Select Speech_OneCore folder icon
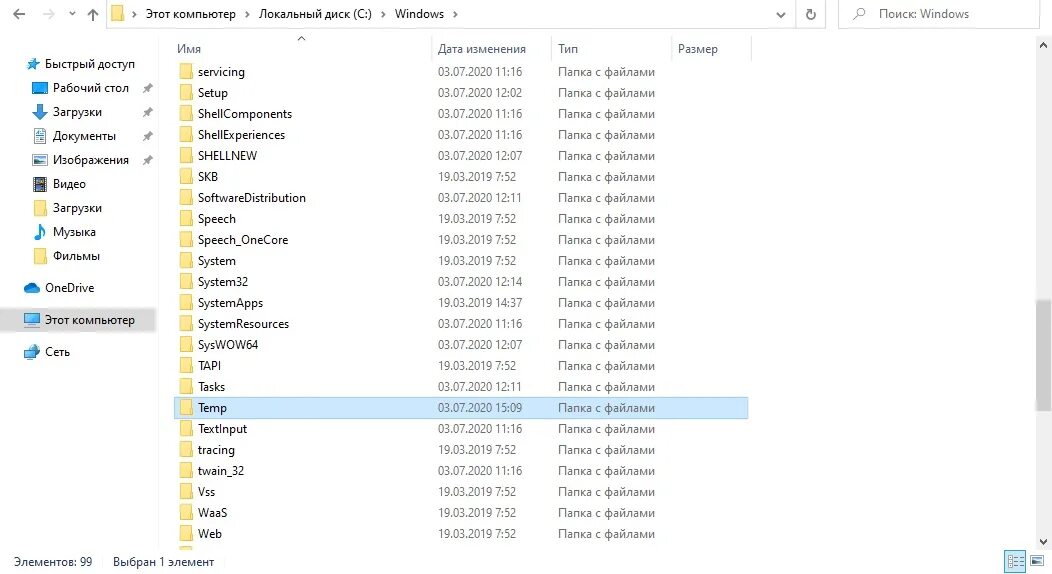Image resolution: width=1052 pixels, height=574 pixels. 186,240
